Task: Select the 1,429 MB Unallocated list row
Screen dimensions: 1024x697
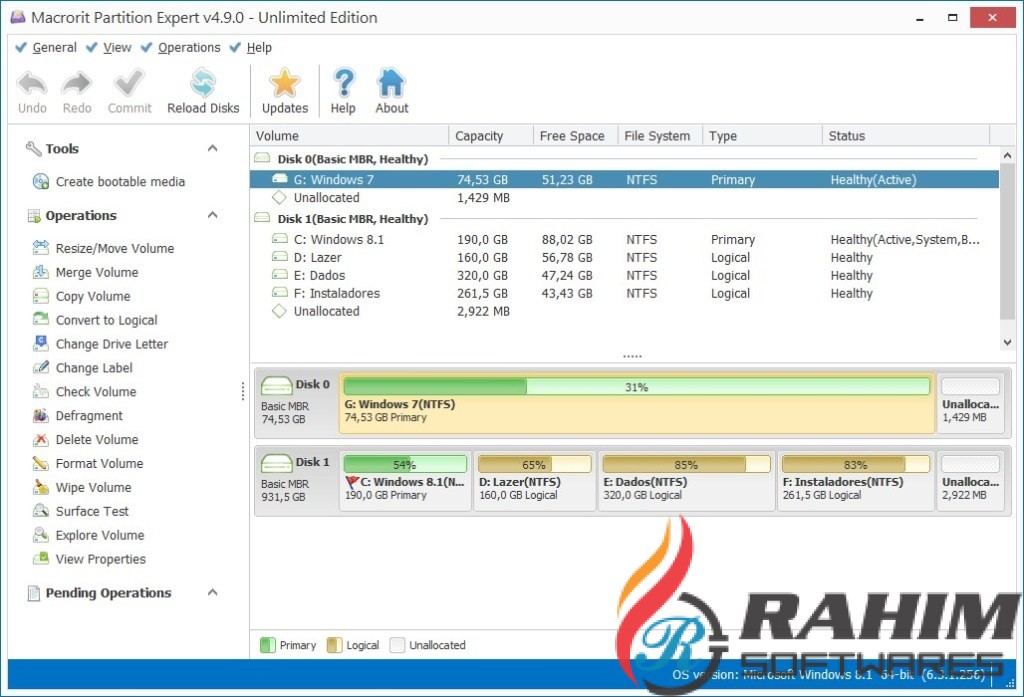Action: tap(624, 197)
